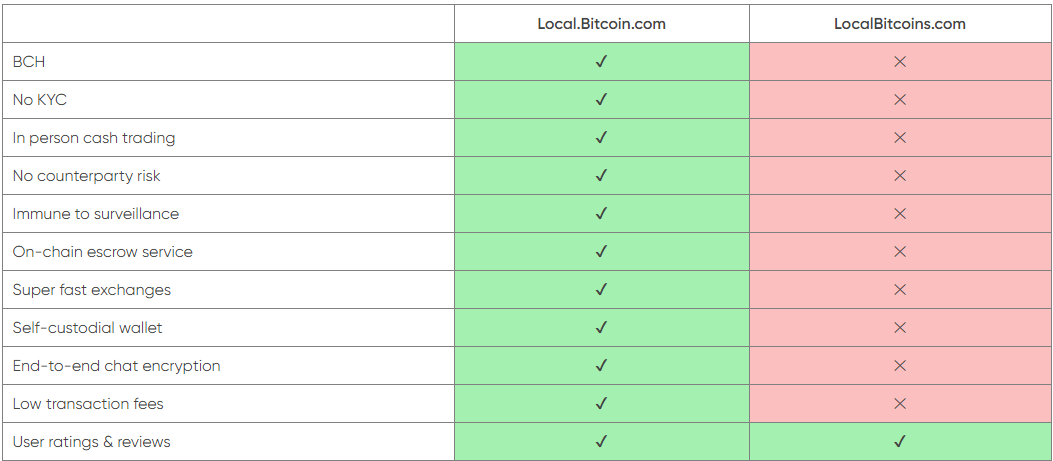
Task: Click the LocalBitcoins.com cross for On-chain escrow service
Action: pos(900,251)
